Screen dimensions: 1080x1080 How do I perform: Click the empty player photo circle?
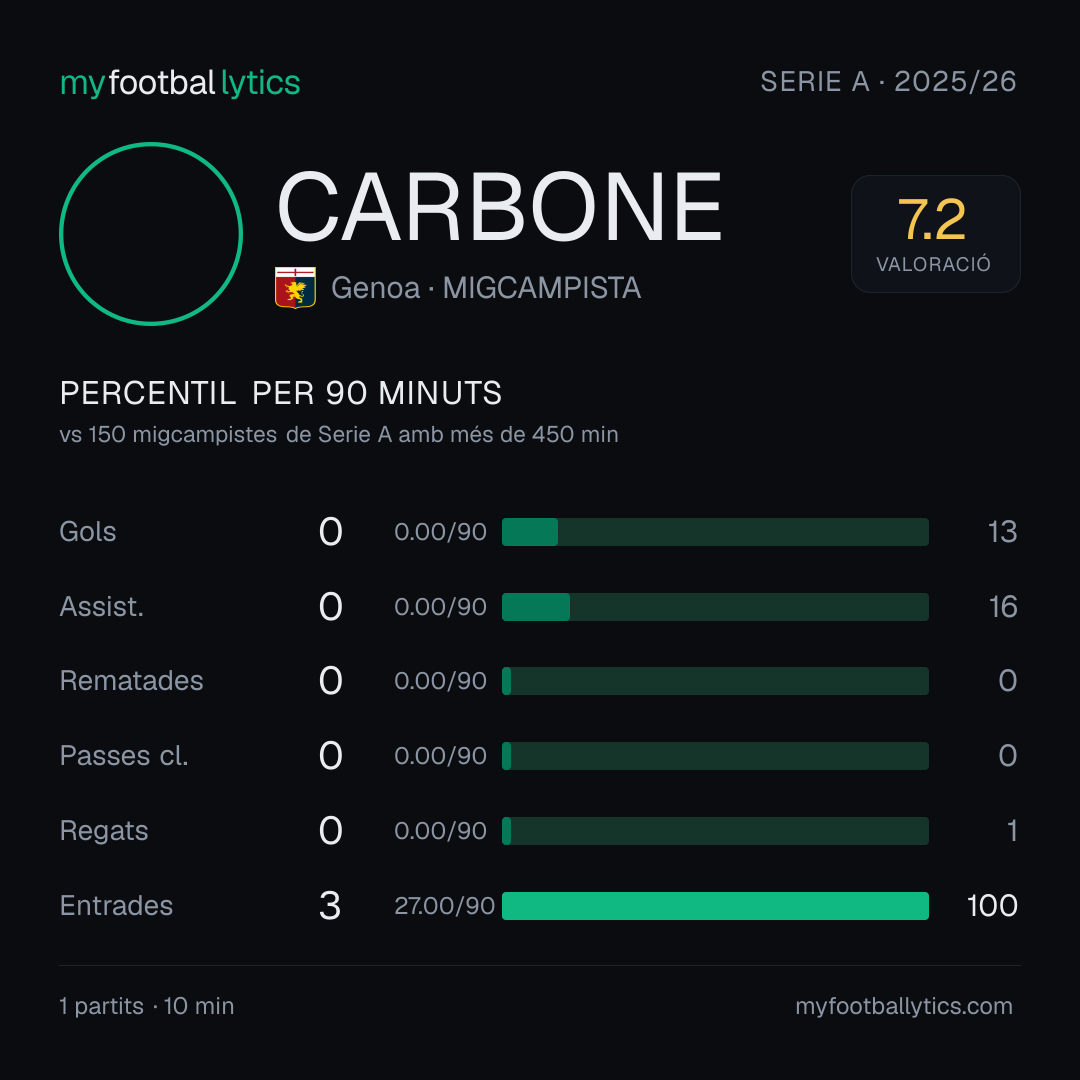coord(151,234)
